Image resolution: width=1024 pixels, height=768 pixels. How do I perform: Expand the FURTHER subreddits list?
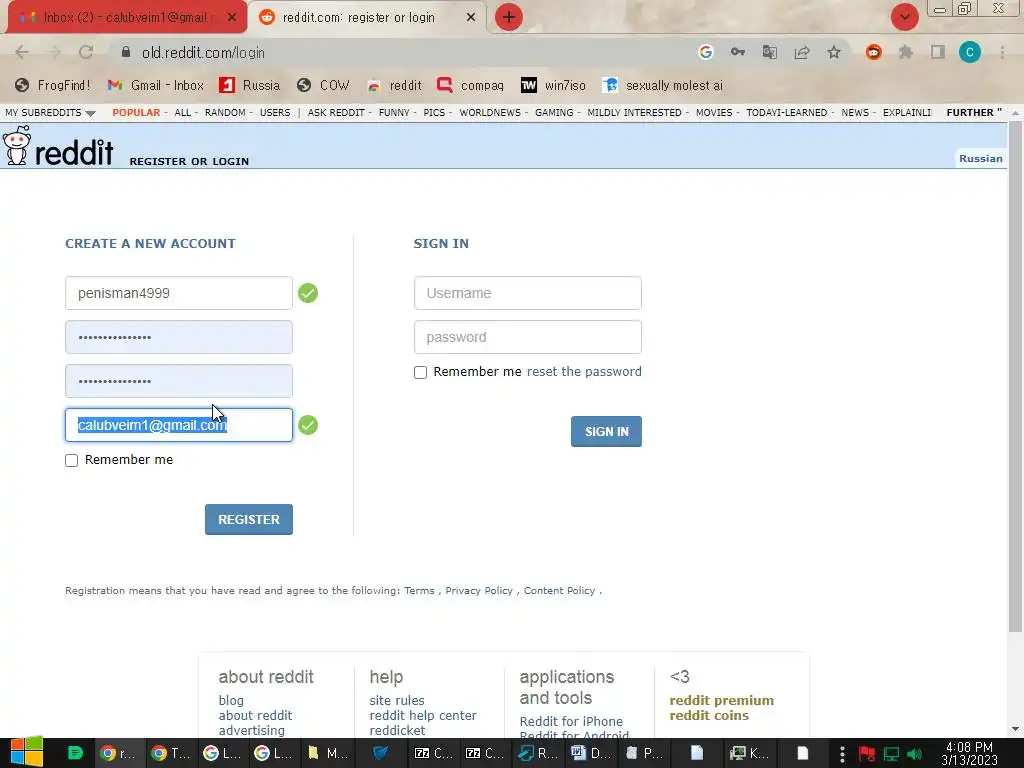pyautogui.click(x=973, y=112)
